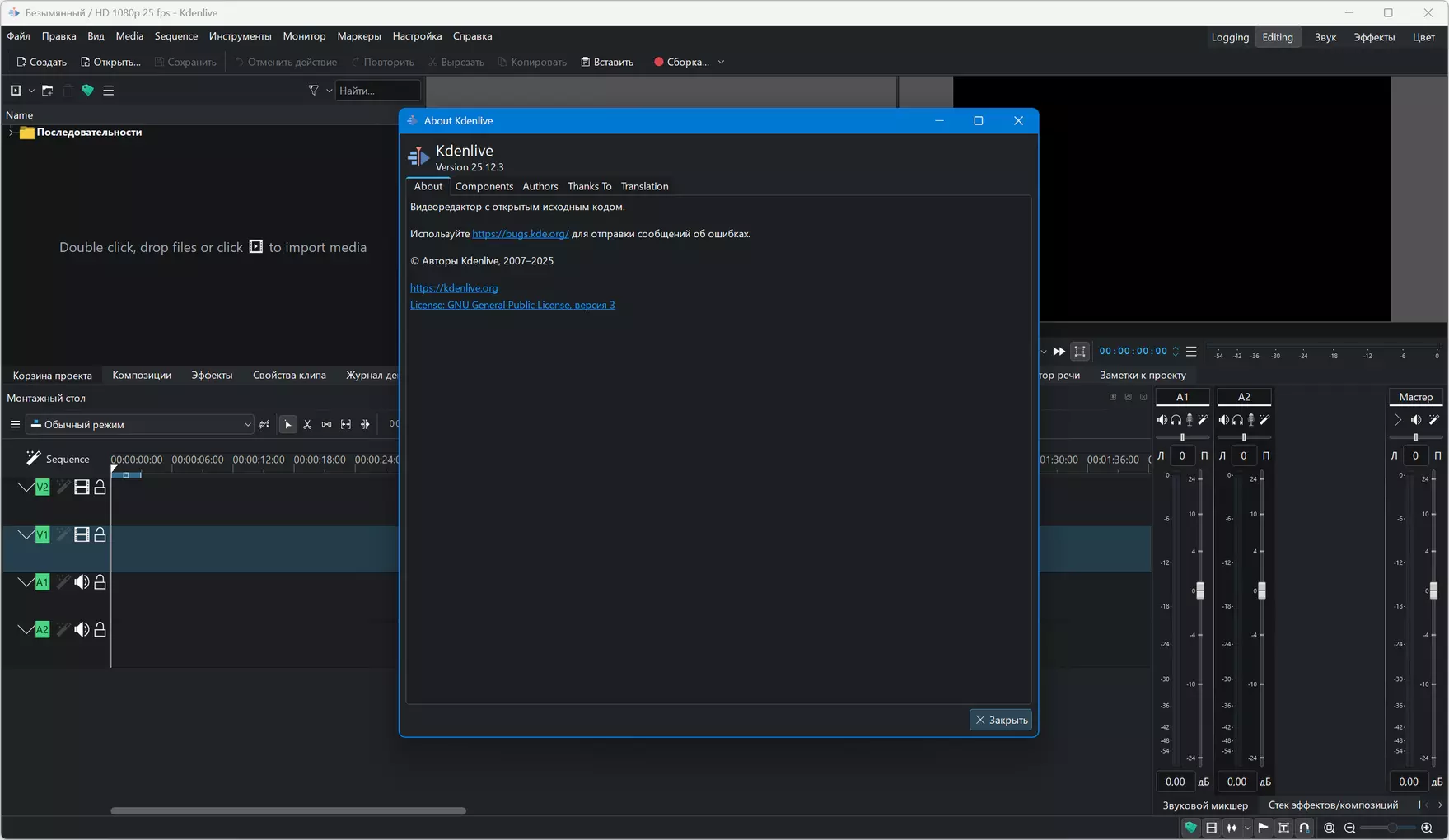Click the Найти search field
The width and height of the screenshot is (1449, 840).
[x=377, y=91]
